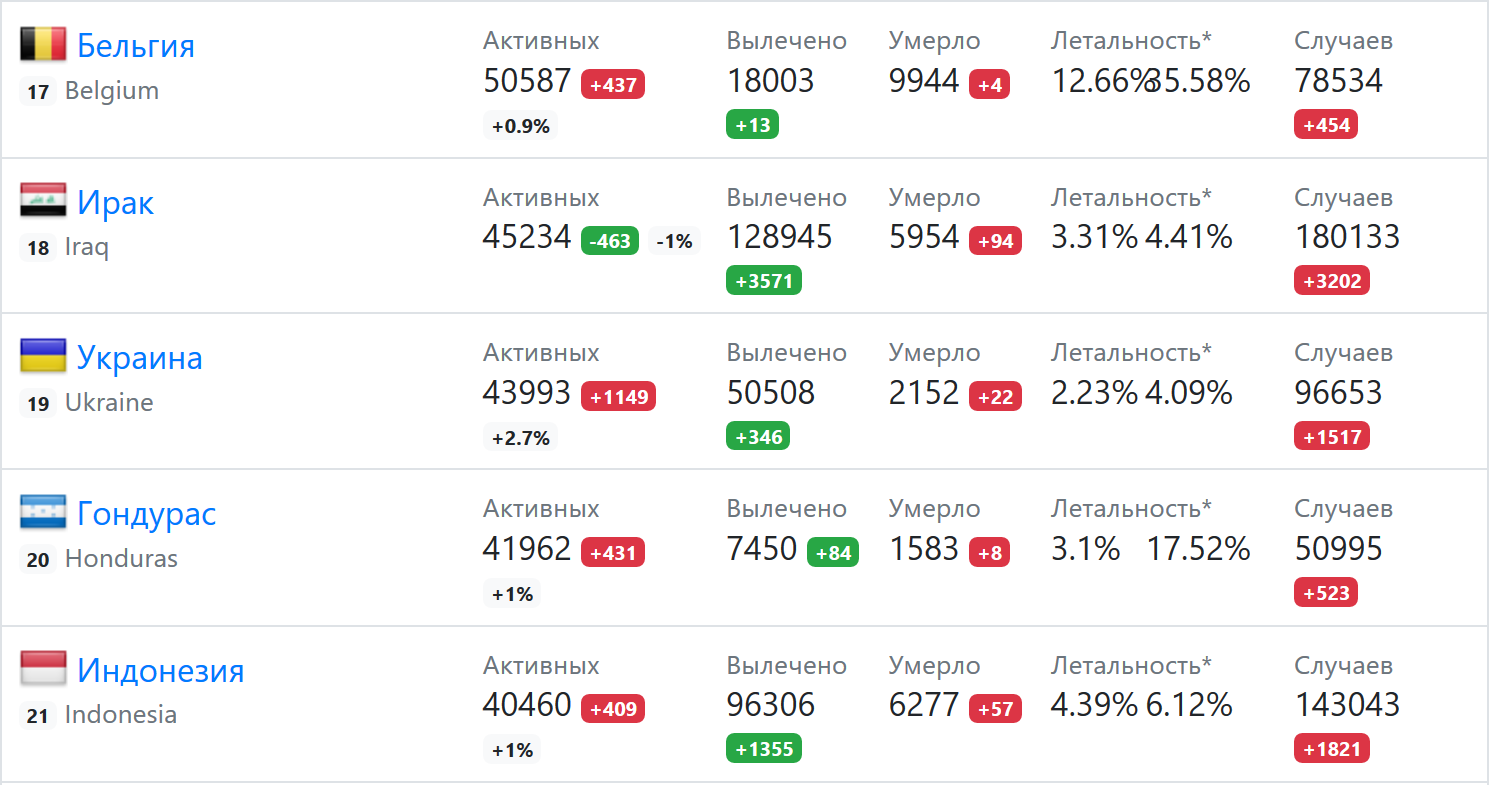Screen dimensions: 1489x785
Task: Click the Ukraine flag icon
Action: tap(43, 356)
